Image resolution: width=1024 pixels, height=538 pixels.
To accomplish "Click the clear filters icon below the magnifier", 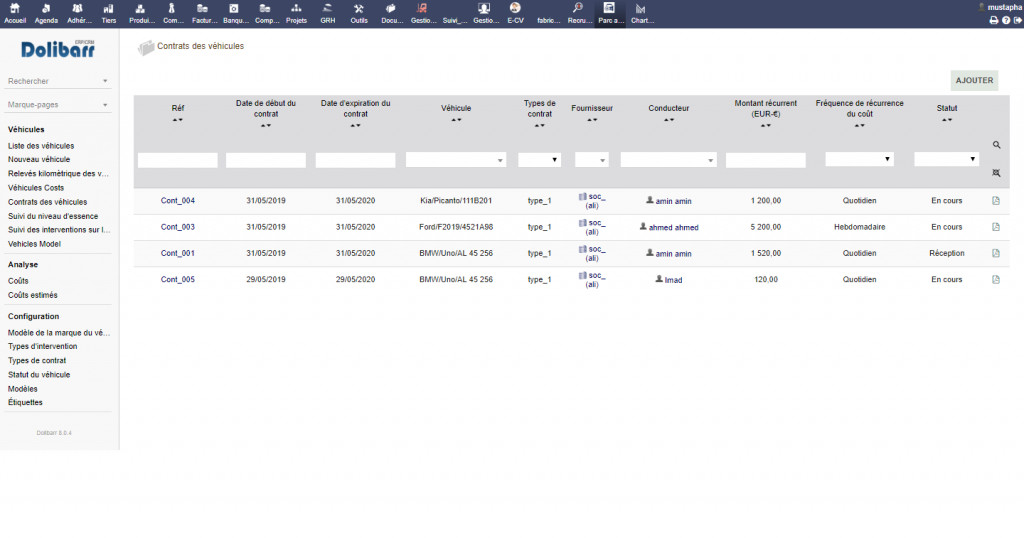I will click(996, 173).
